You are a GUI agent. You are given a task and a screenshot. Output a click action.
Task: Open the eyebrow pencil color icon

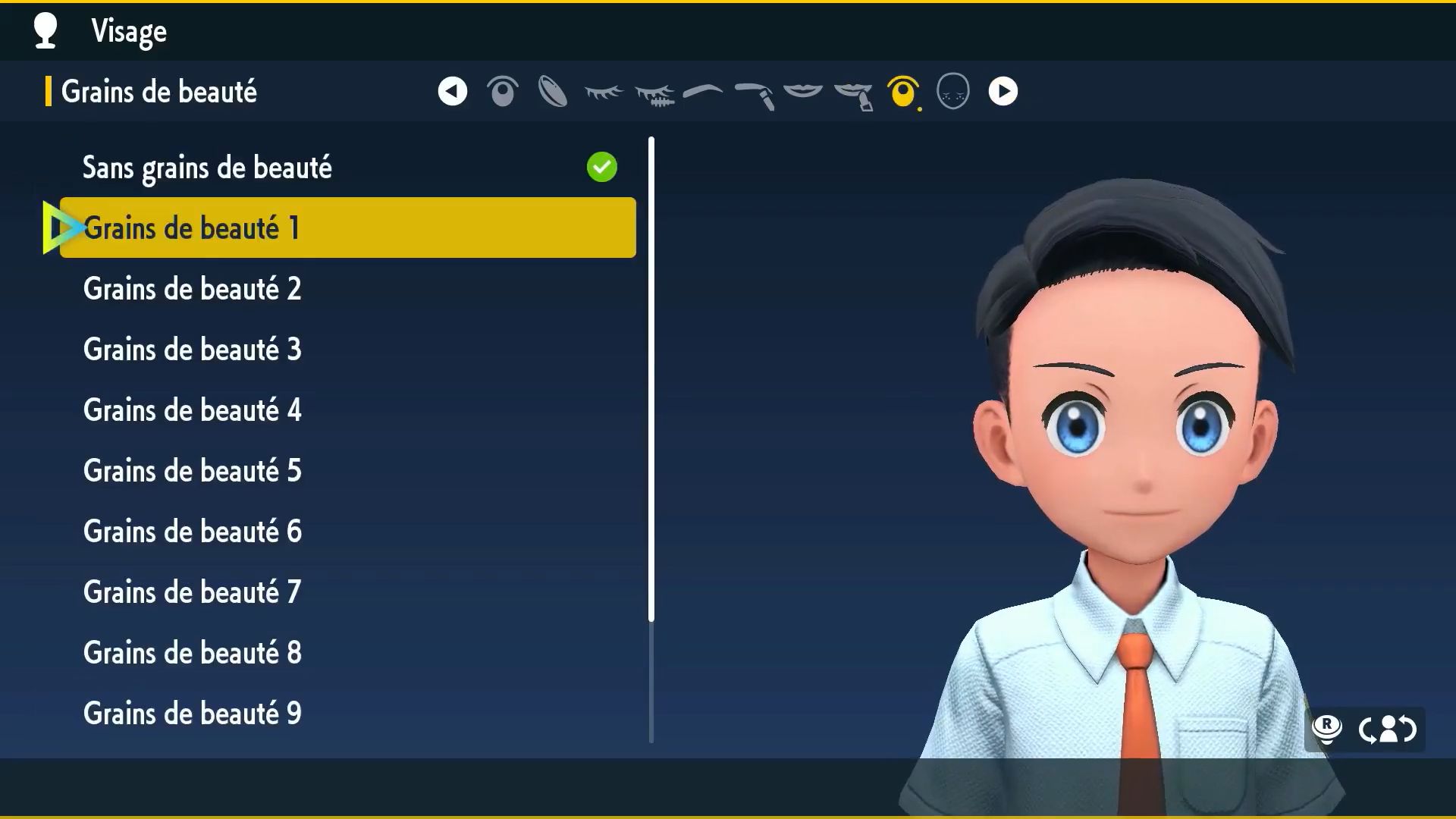755,95
